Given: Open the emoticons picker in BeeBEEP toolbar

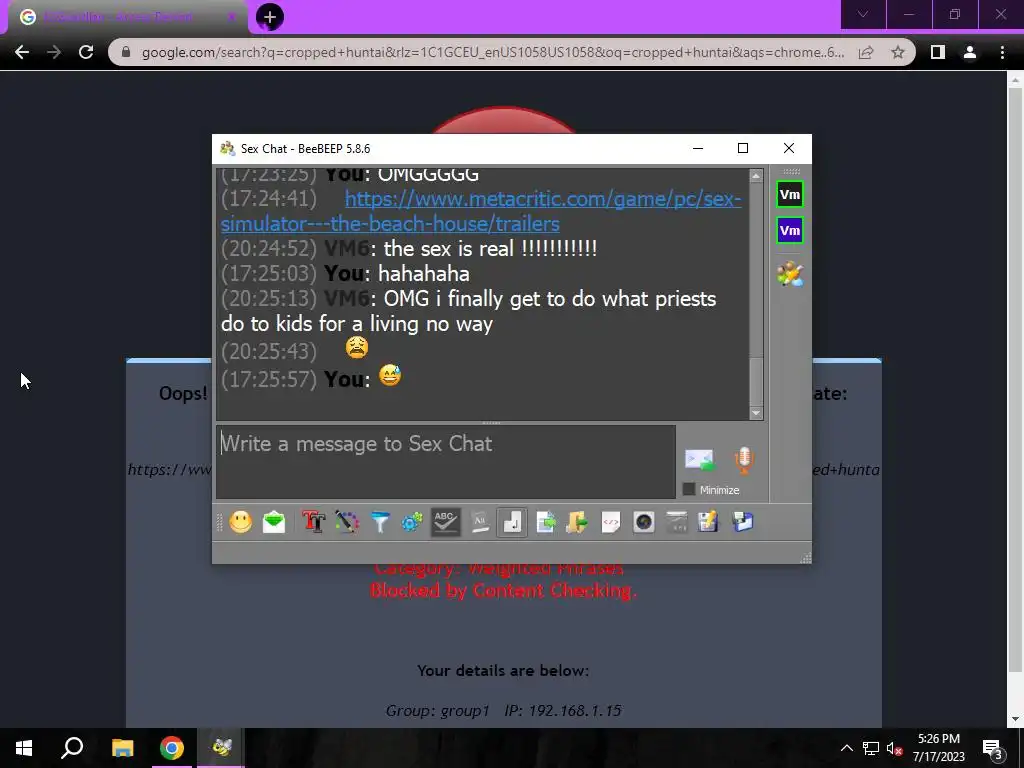Looking at the screenshot, I should [x=240, y=522].
